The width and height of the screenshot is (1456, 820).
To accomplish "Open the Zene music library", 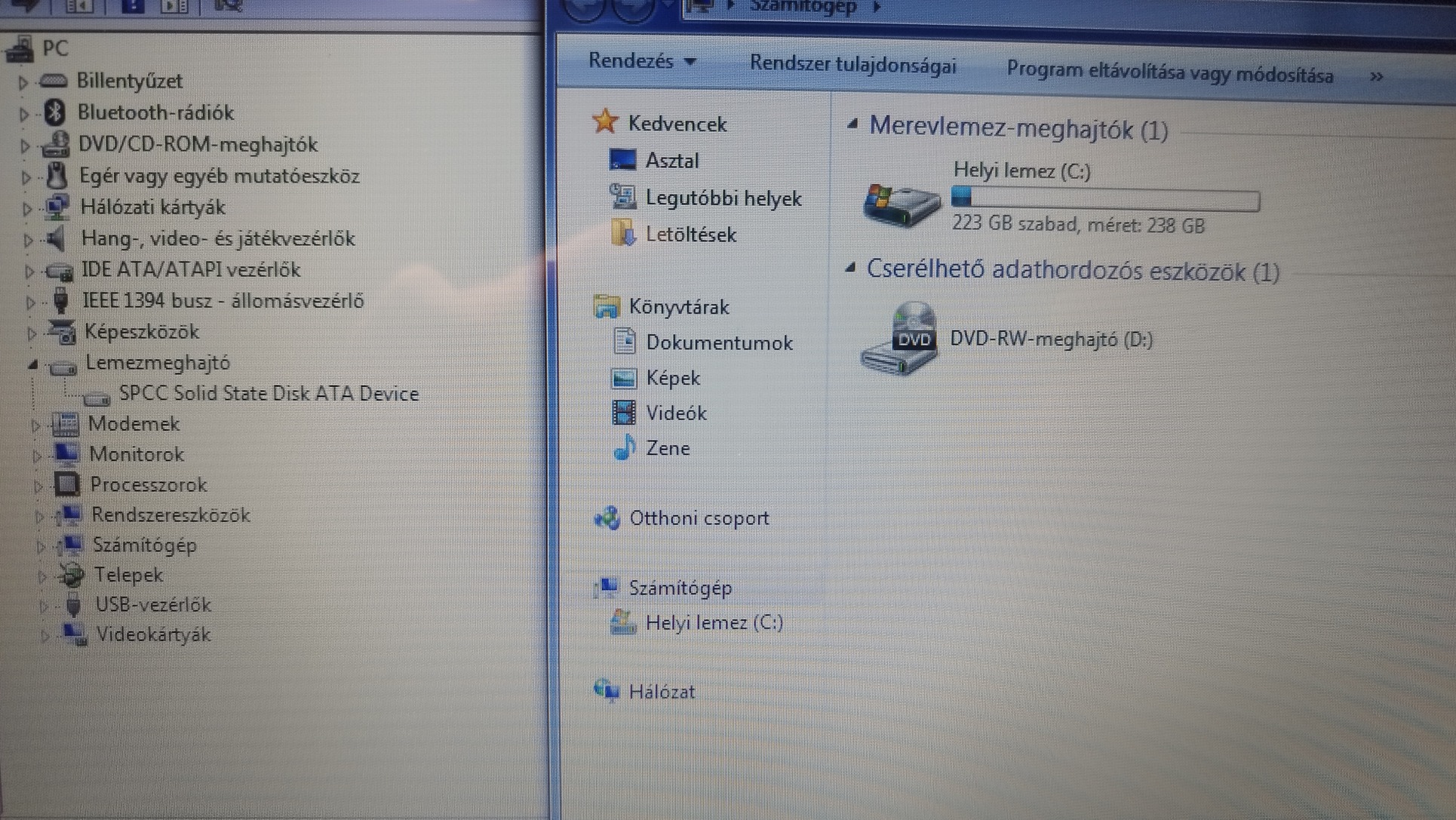I will 667,448.
